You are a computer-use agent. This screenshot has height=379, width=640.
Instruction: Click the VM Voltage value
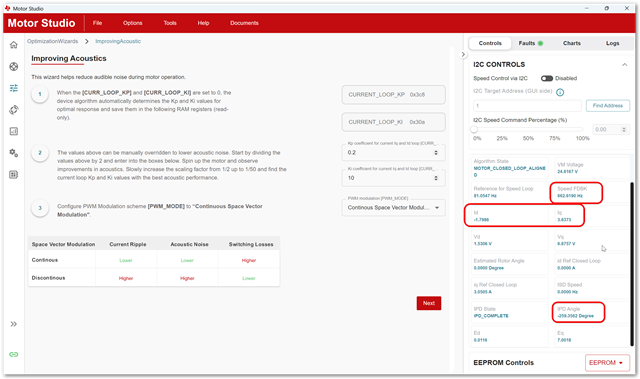pos(568,172)
